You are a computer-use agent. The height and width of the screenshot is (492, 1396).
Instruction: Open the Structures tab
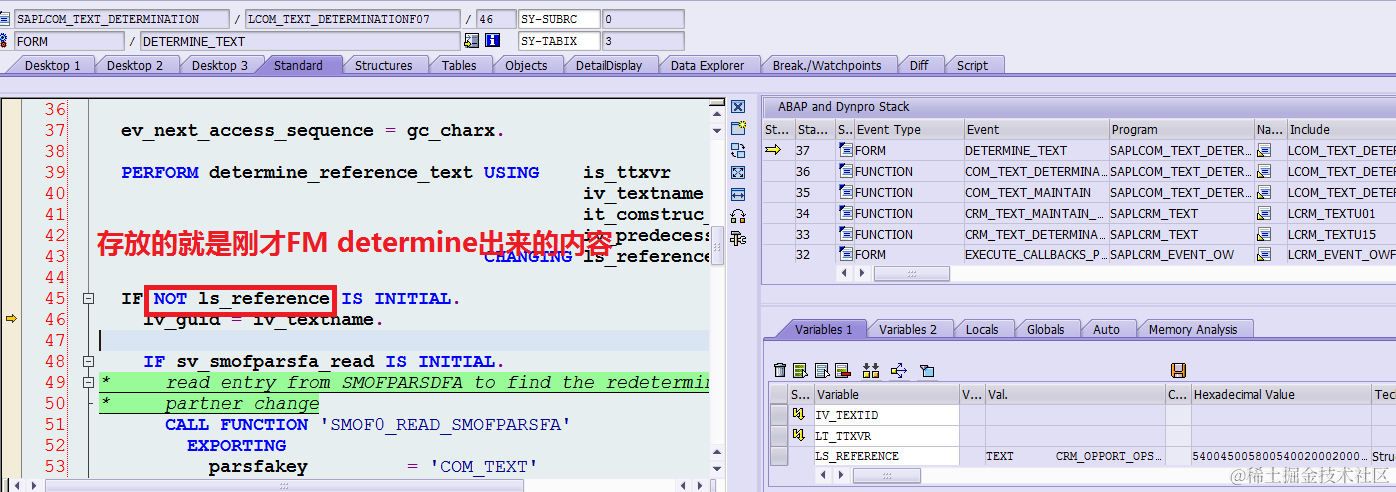tap(383, 65)
